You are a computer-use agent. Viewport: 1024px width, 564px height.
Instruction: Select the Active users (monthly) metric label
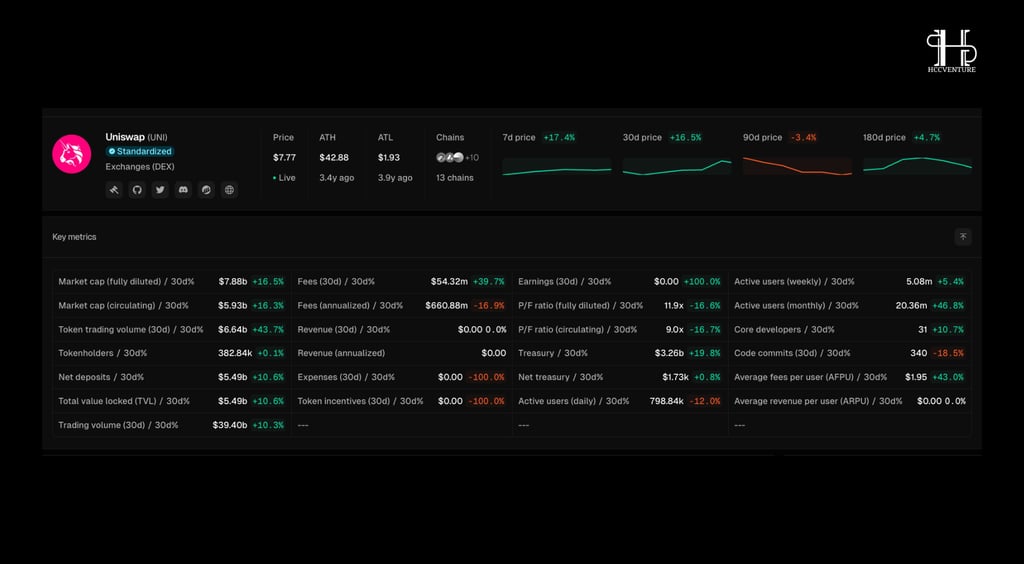[x=796, y=306]
